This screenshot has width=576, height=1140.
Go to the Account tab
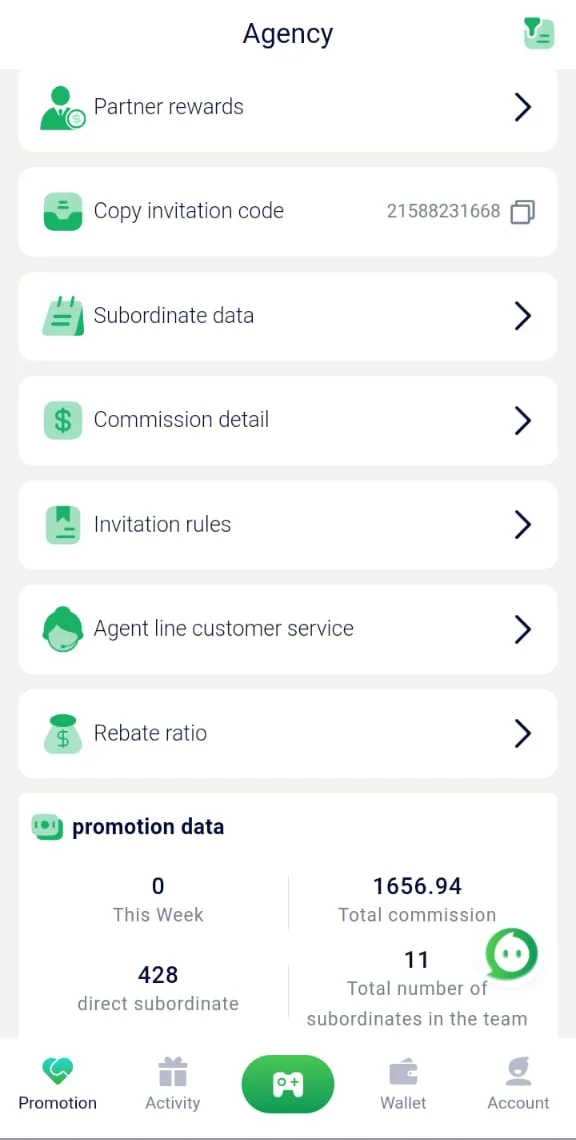point(518,1084)
